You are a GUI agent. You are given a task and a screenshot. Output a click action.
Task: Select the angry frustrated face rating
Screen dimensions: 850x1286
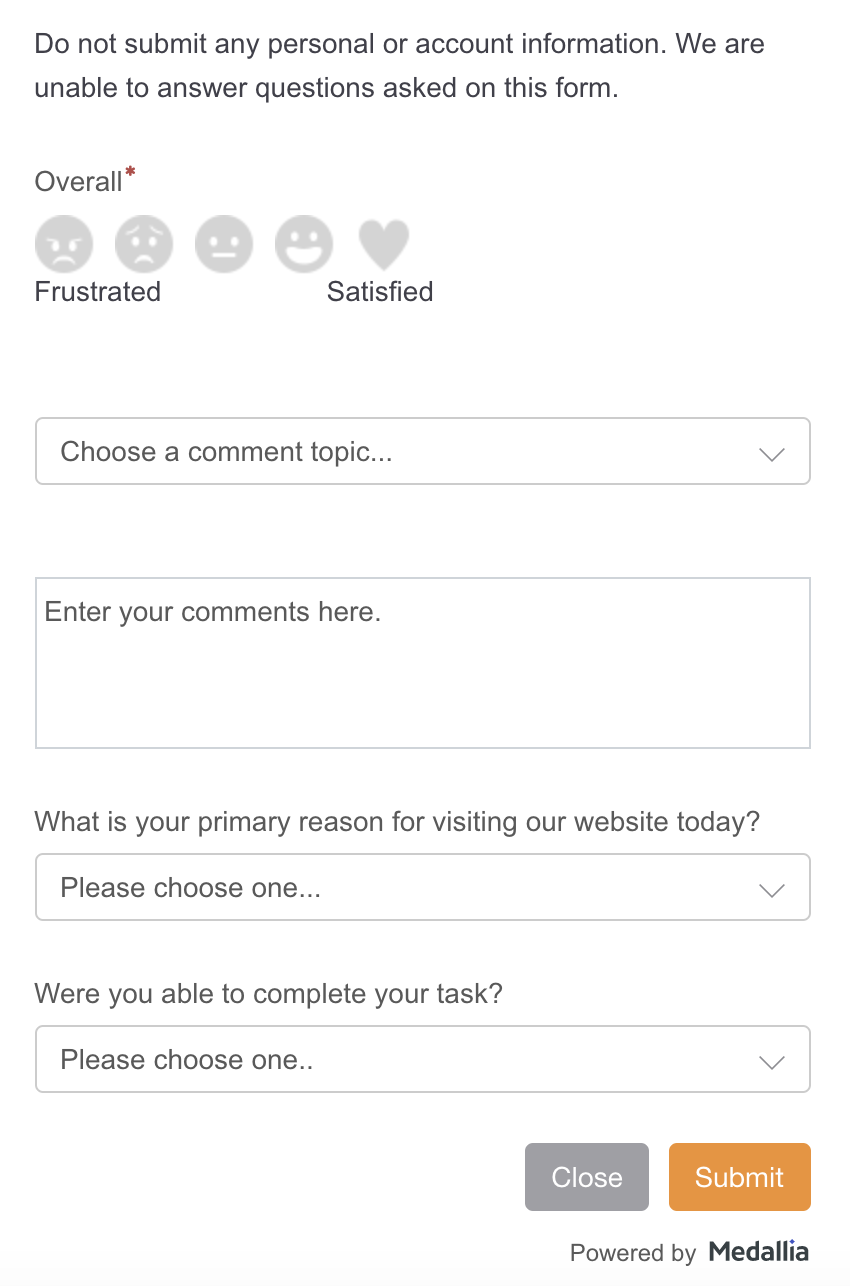[64, 244]
